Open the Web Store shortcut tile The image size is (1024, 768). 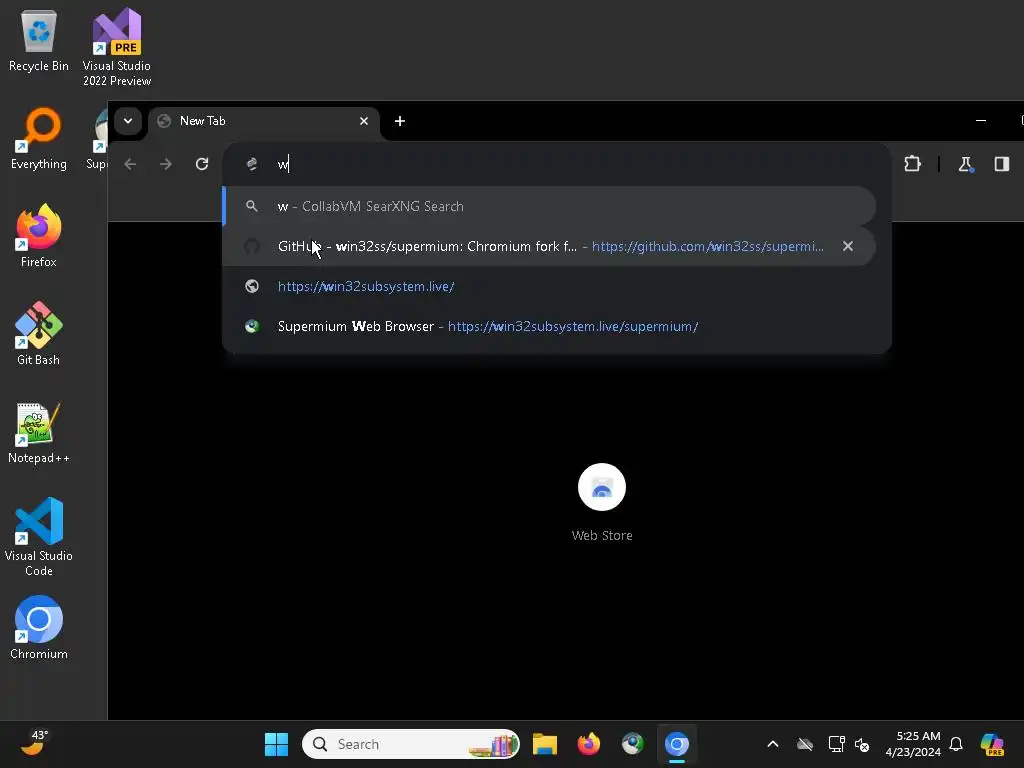[601, 502]
